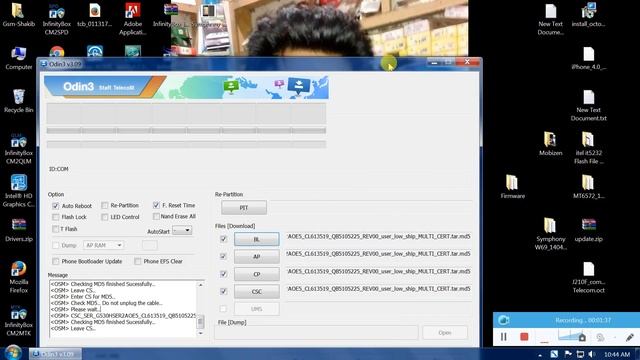Image resolution: width=640 pixels, height=360 pixels.
Task: Check Nand Erase All option
Action: pos(156,216)
